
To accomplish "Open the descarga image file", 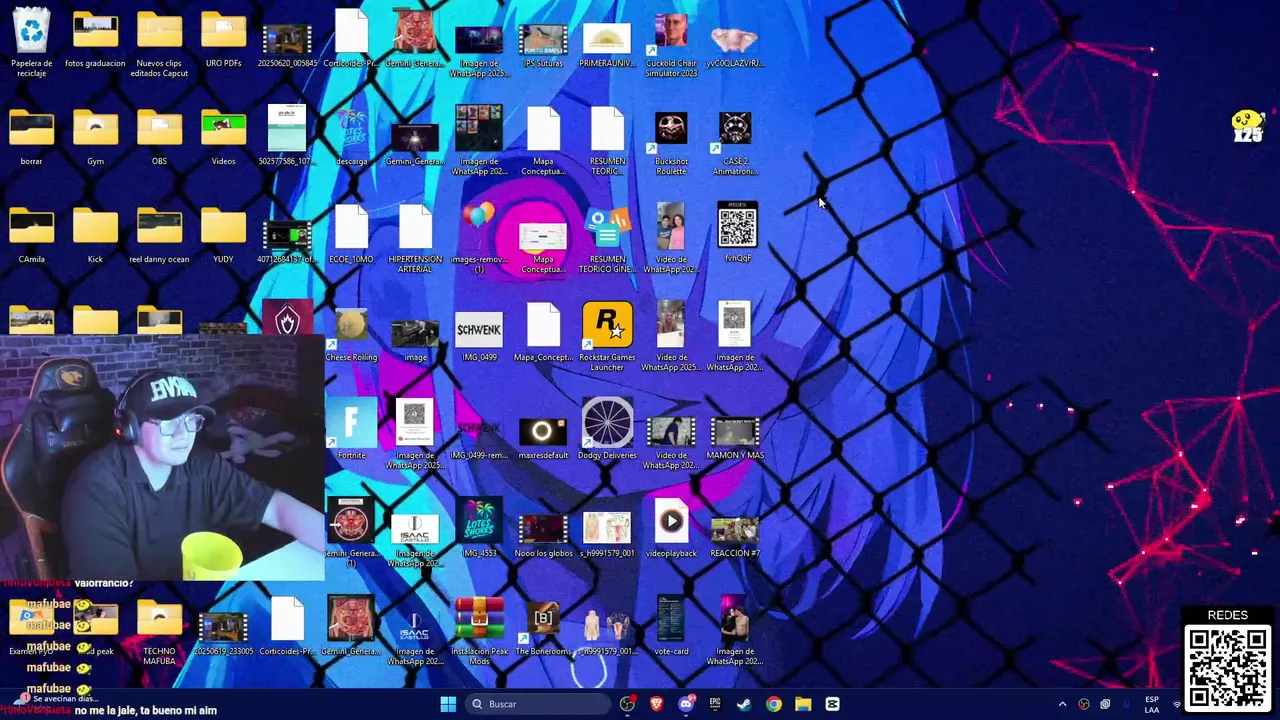I will click(x=351, y=137).
